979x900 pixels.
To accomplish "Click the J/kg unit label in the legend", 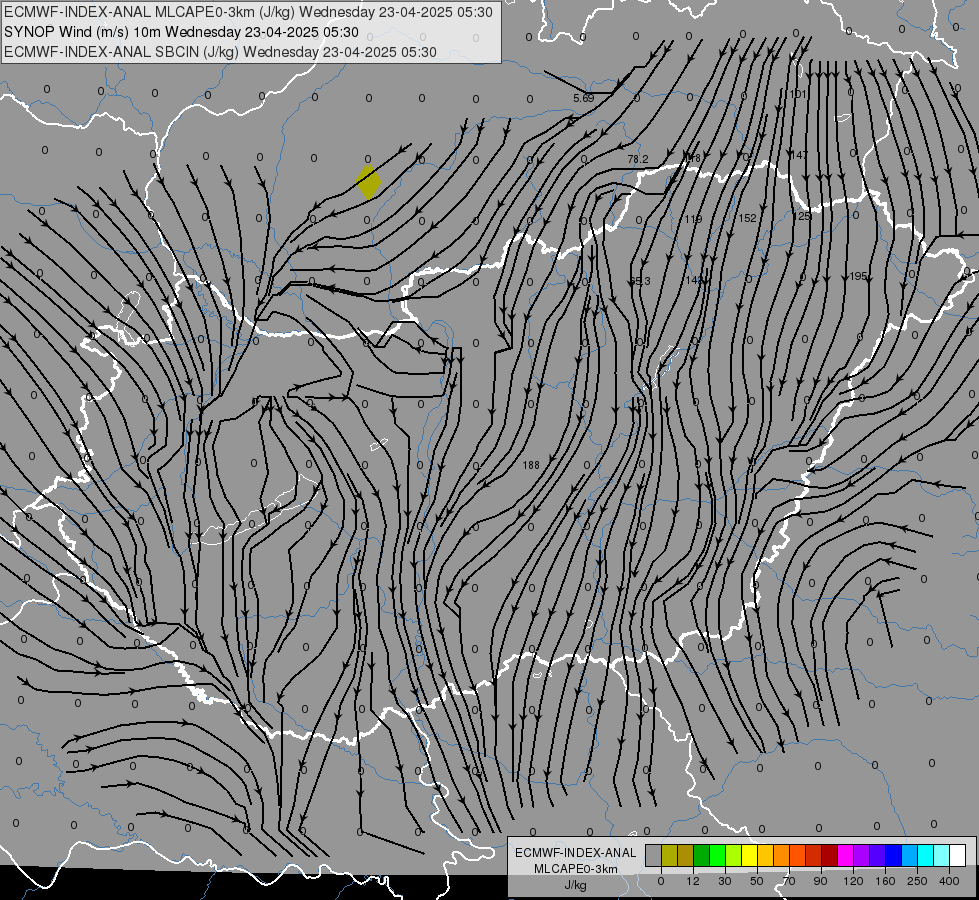I will pyautogui.click(x=576, y=884).
